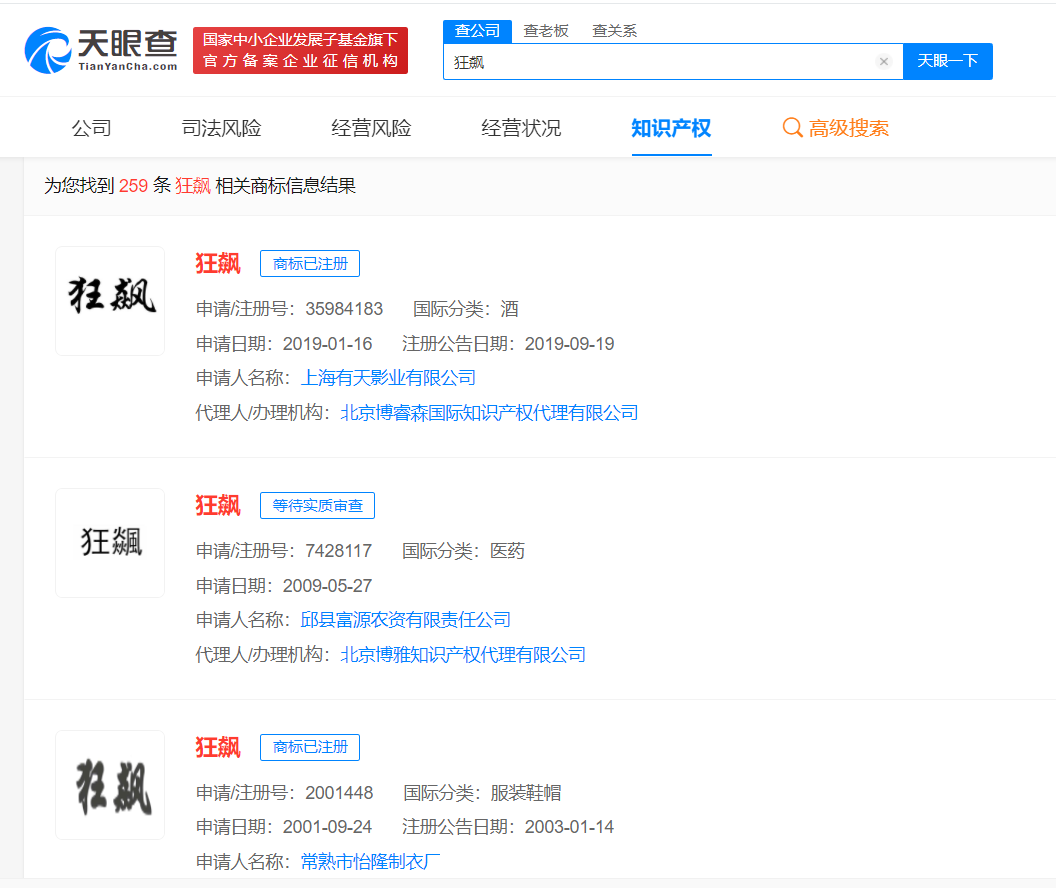This screenshot has height=888, width=1056.
Task: Click registration number 7428117
Action: click(339, 551)
